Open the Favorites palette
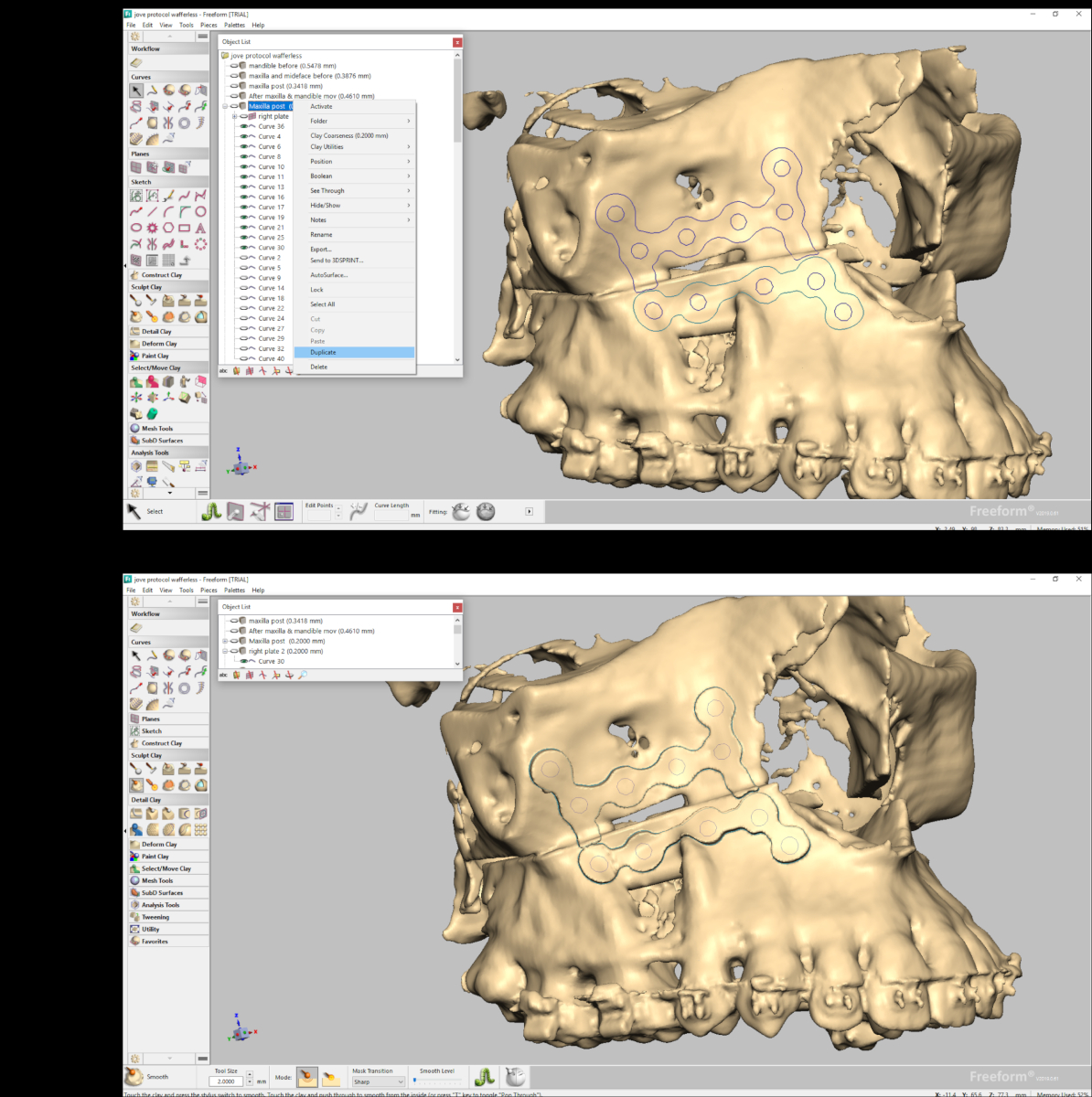Viewport: 1092px width, 1097px height. (x=155, y=941)
